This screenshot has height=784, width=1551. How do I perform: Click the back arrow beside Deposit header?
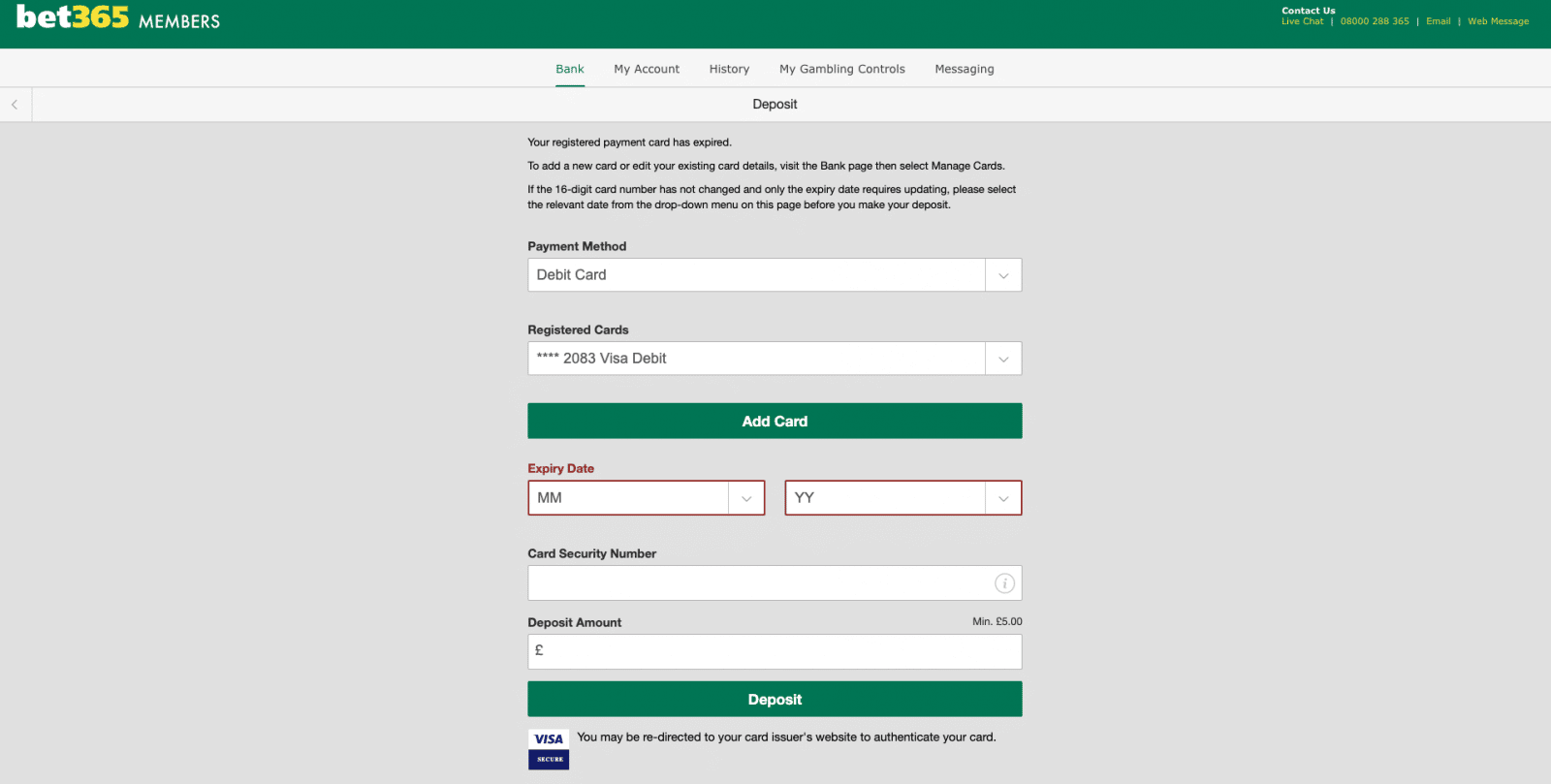pos(15,105)
